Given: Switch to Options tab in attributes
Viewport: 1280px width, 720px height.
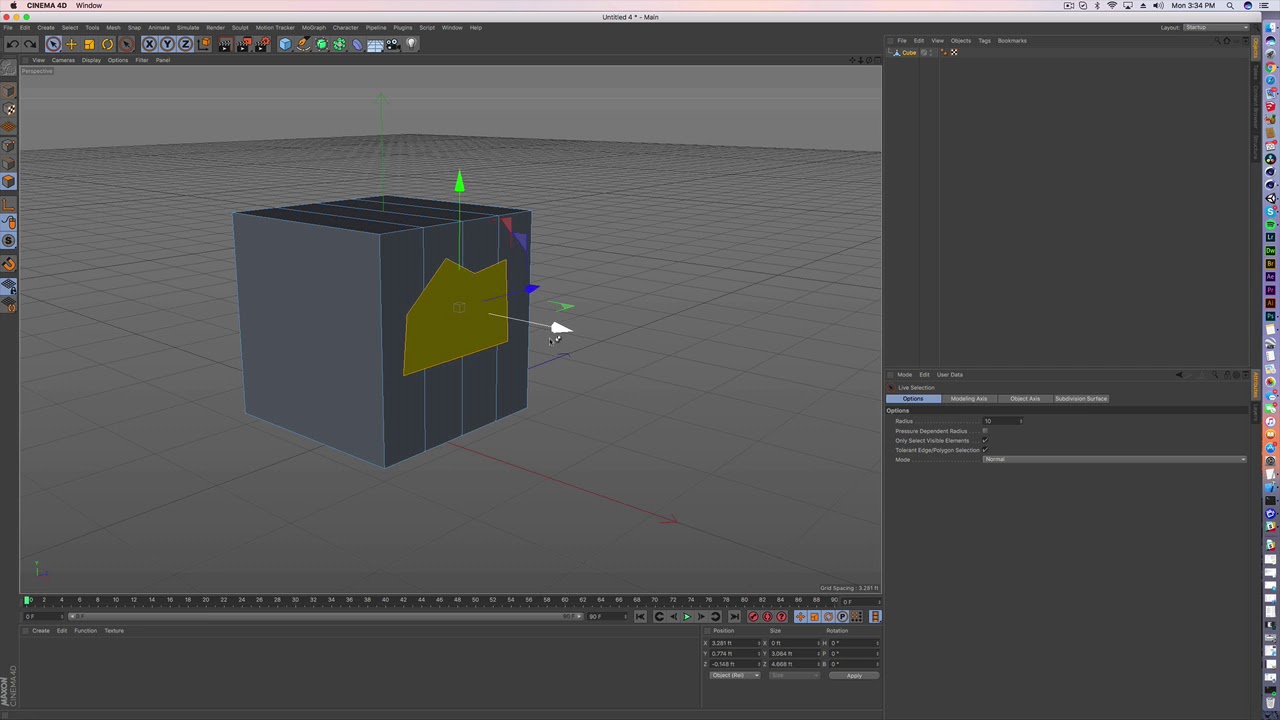Looking at the screenshot, I should 913,399.
